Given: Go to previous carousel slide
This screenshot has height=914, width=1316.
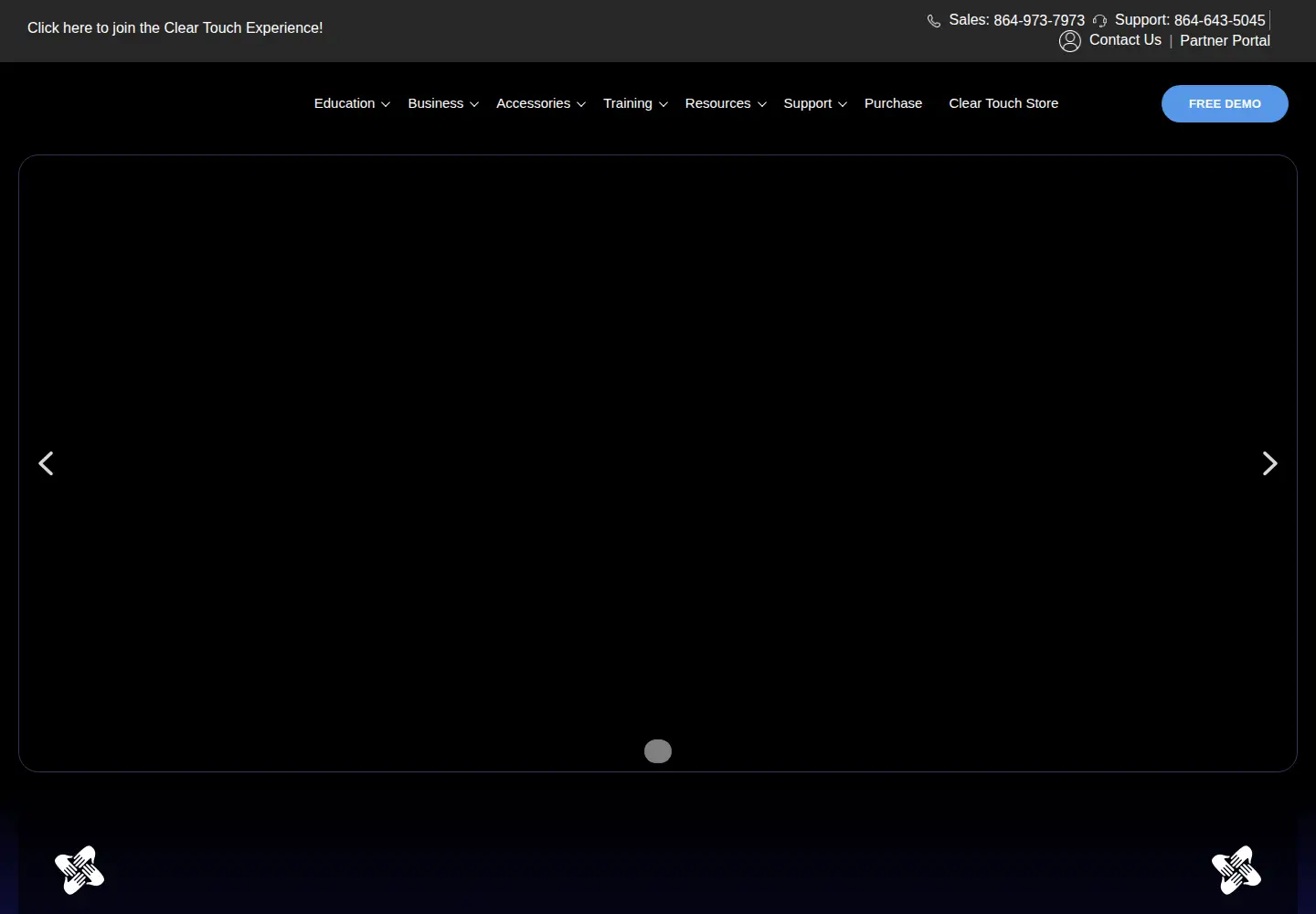Looking at the screenshot, I should [46, 463].
